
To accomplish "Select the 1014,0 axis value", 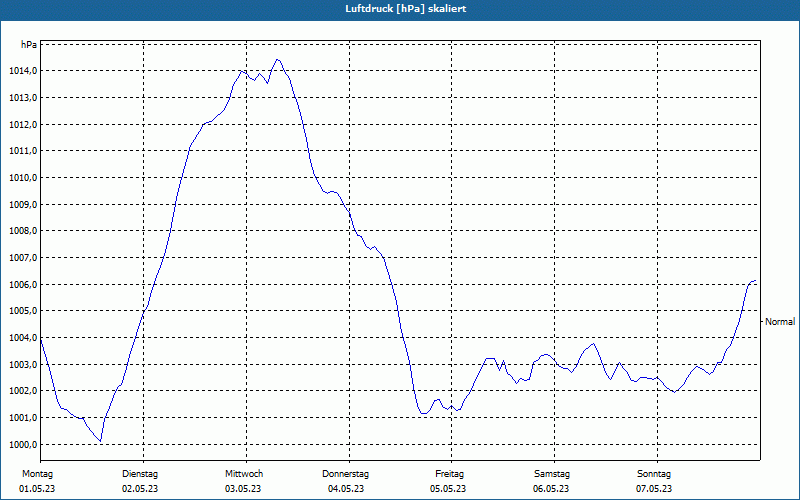I will 23,71.
